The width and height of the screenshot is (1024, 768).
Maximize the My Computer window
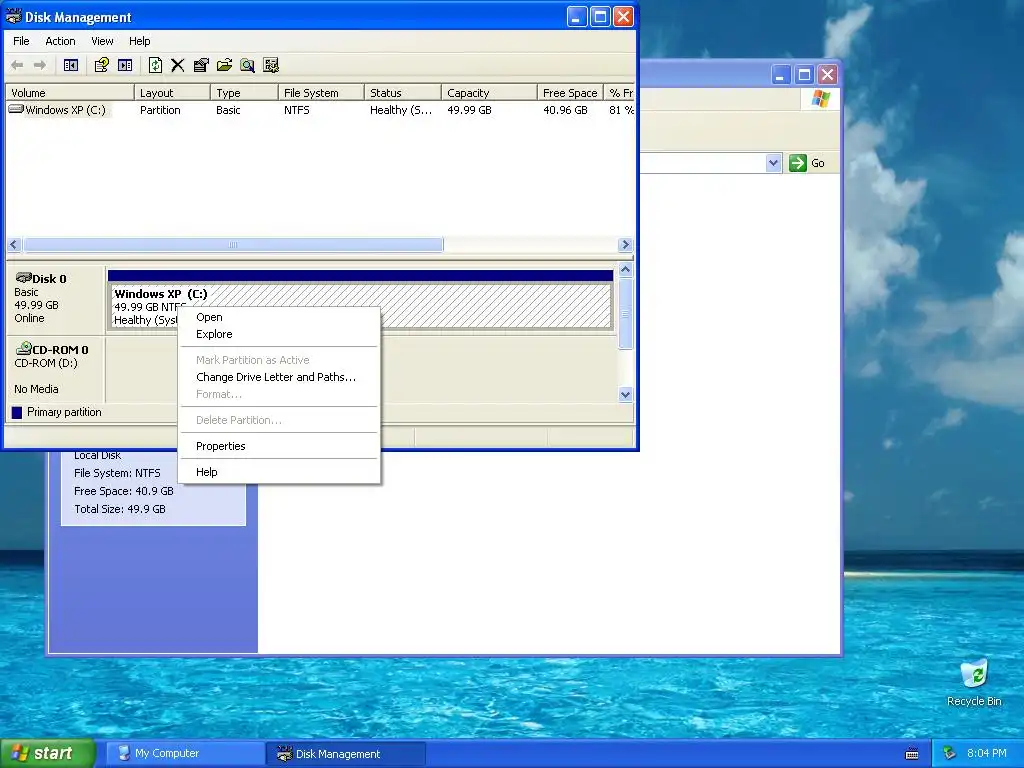804,75
